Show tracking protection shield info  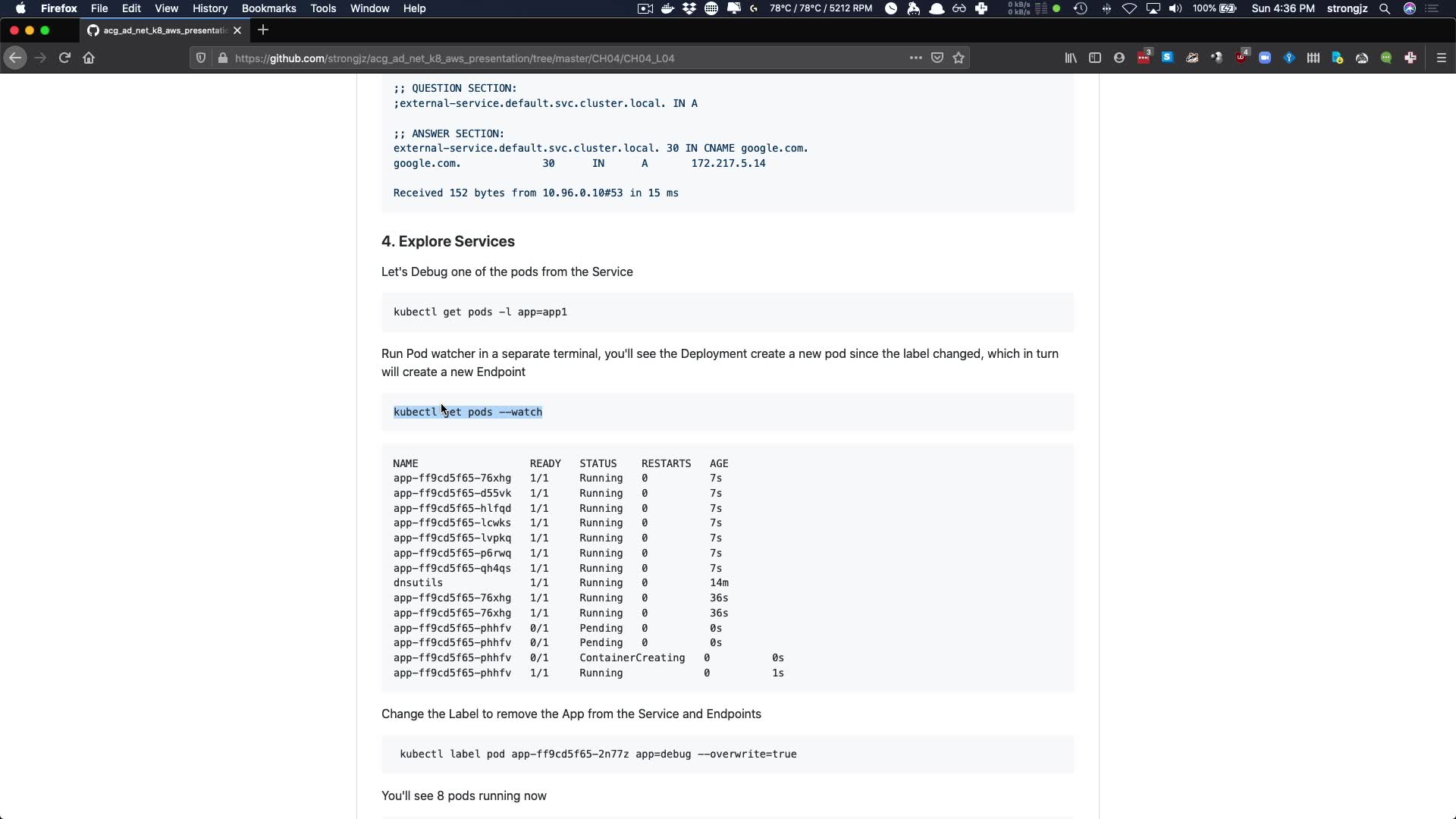[x=200, y=58]
